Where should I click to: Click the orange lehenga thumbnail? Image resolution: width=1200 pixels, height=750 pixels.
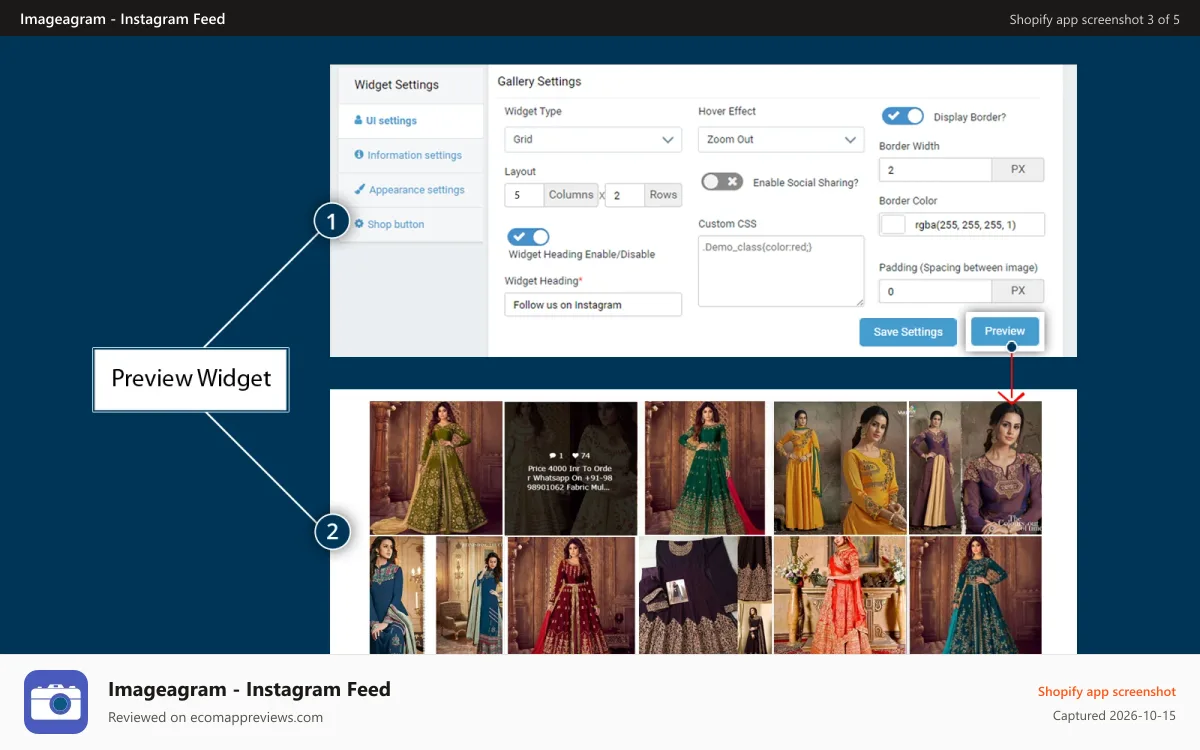tap(840, 596)
